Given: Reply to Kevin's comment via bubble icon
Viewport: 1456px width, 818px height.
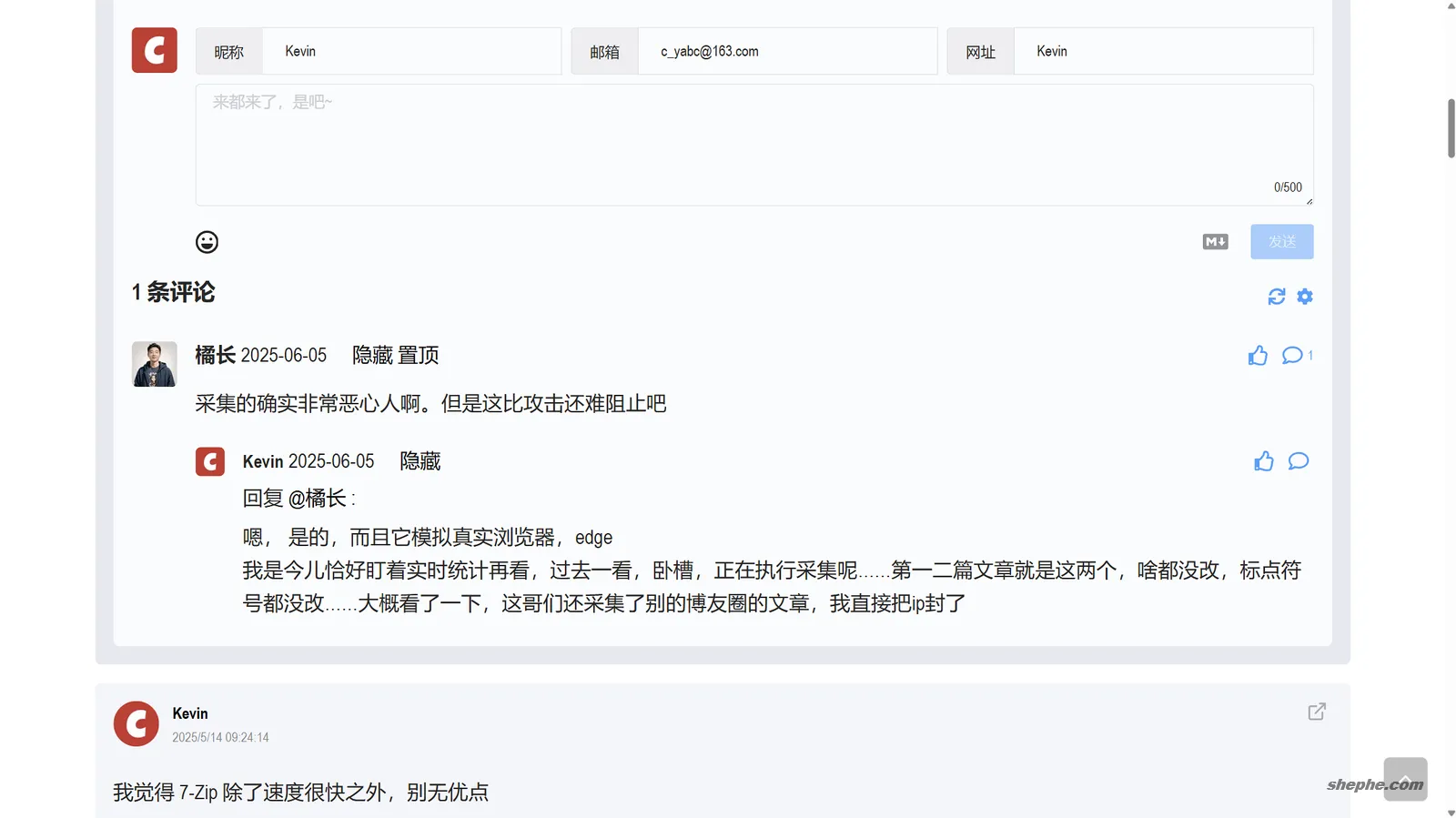Looking at the screenshot, I should tap(1299, 461).
